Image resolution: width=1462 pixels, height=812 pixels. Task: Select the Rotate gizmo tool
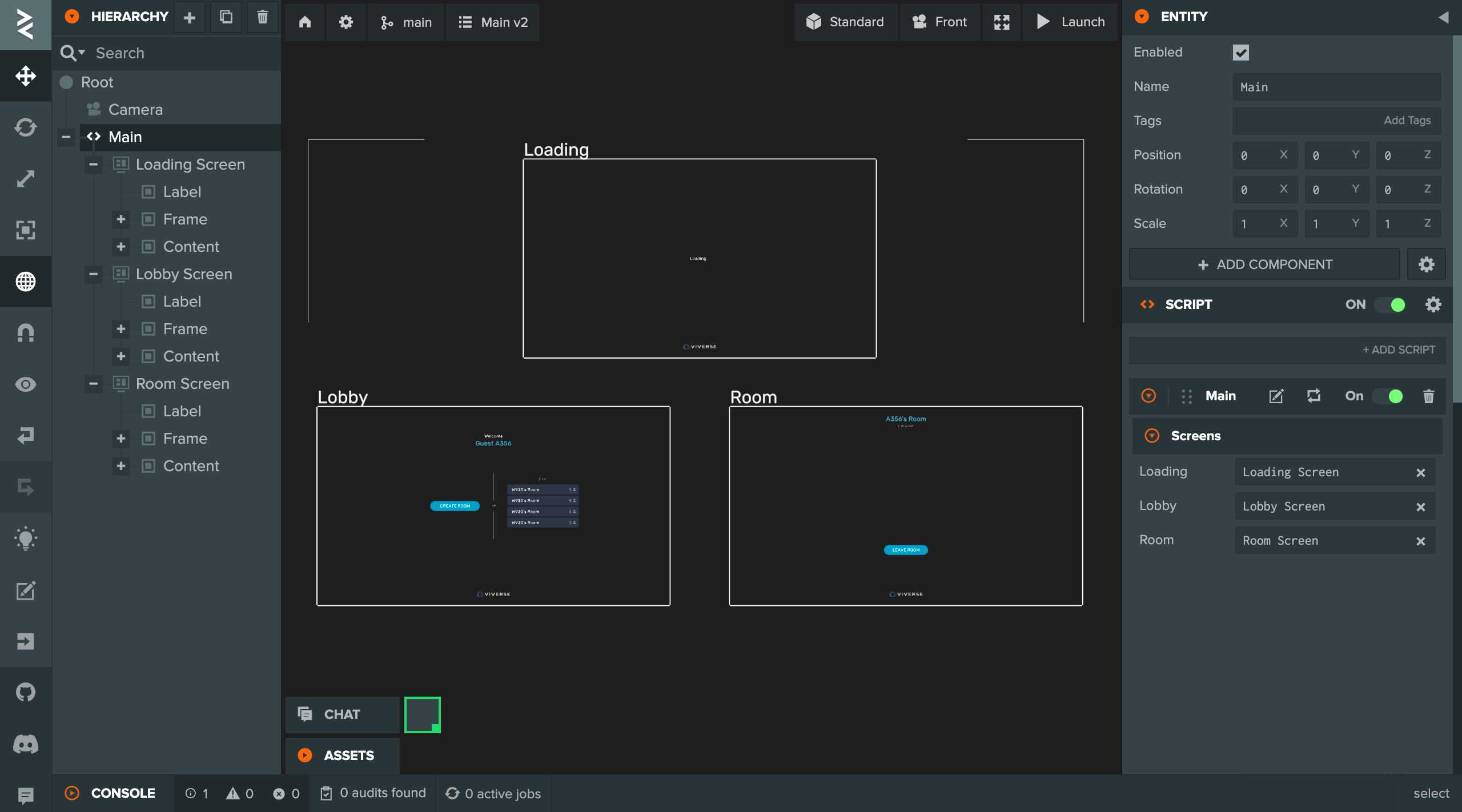[x=26, y=127]
